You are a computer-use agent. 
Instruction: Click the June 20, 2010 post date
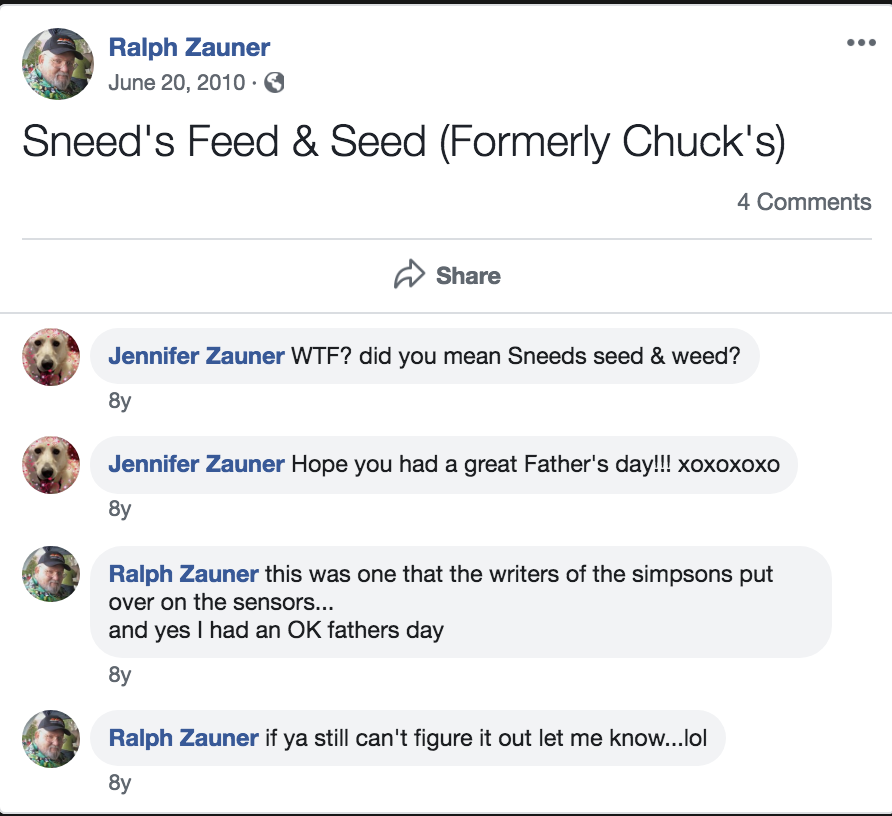pyautogui.click(x=176, y=83)
